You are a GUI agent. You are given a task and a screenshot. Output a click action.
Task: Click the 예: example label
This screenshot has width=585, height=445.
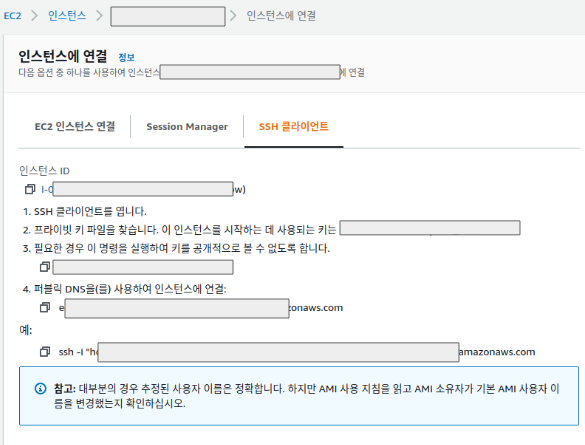26,330
